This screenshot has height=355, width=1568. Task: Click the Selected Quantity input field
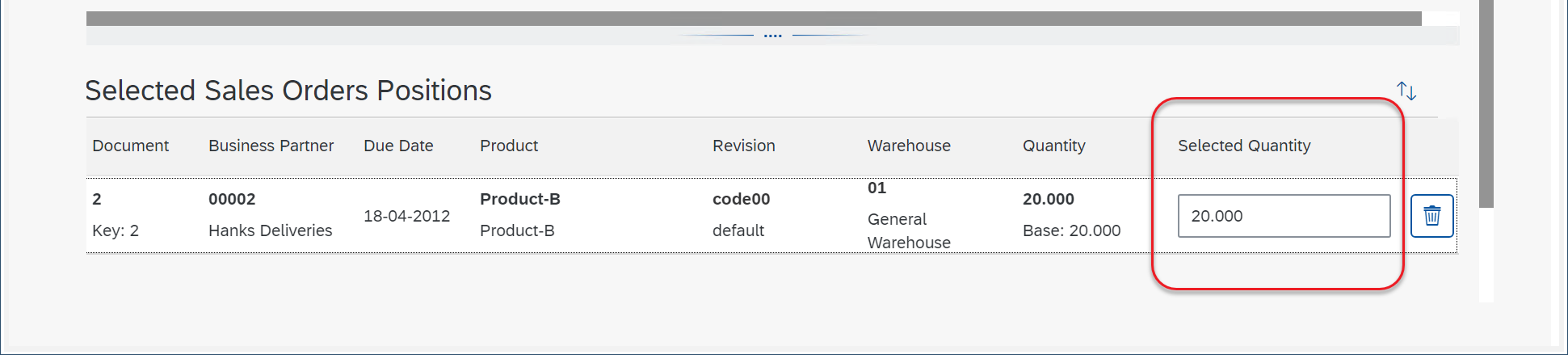coord(1283,216)
